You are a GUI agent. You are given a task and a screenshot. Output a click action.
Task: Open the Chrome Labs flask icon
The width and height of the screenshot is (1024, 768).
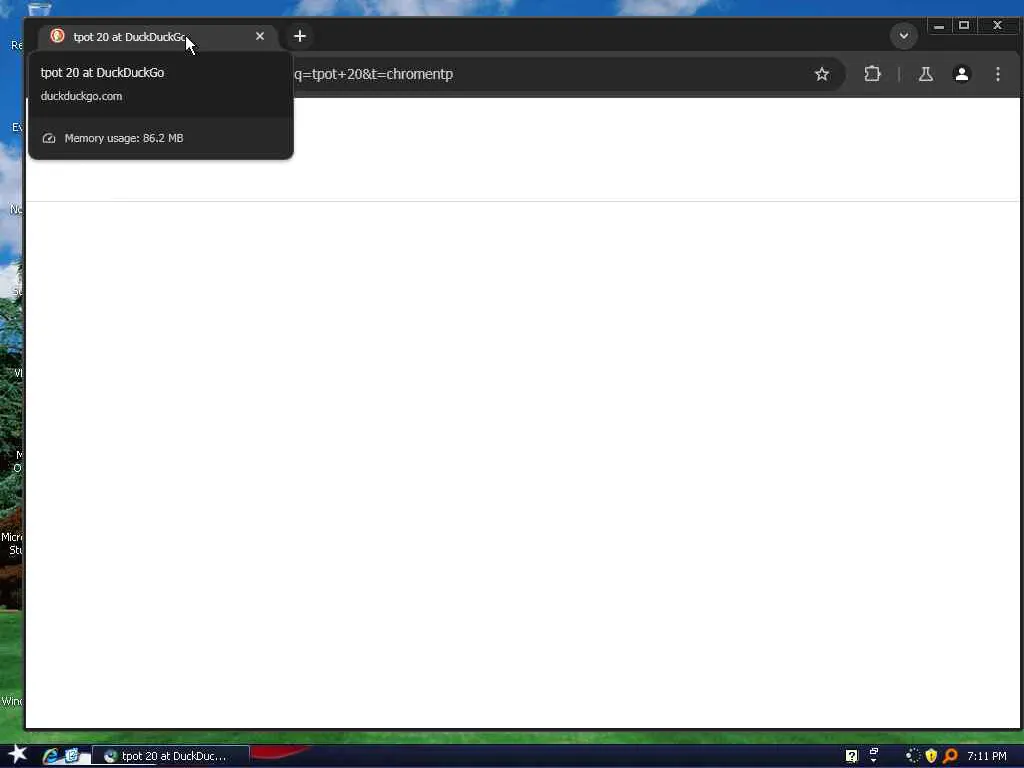[x=925, y=74]
